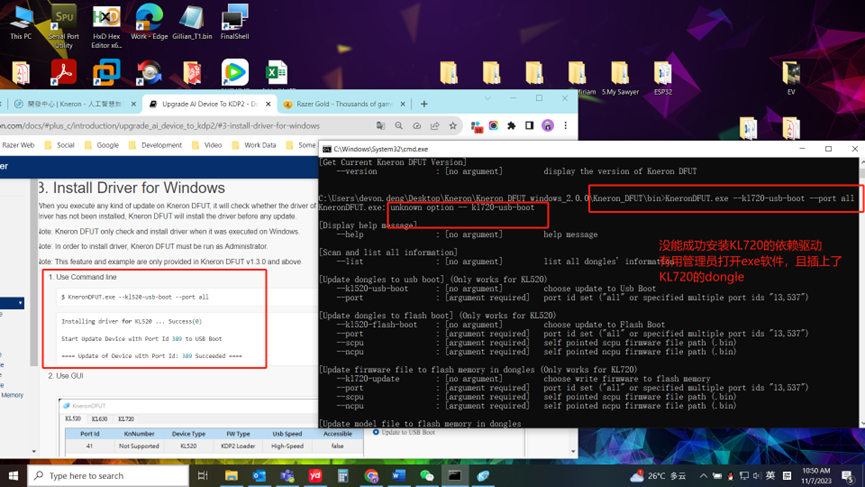Select the KL720 tab in KneronDFUT screenshot
The width and height of the screenshot is (865, 487).
coord(126,419)
